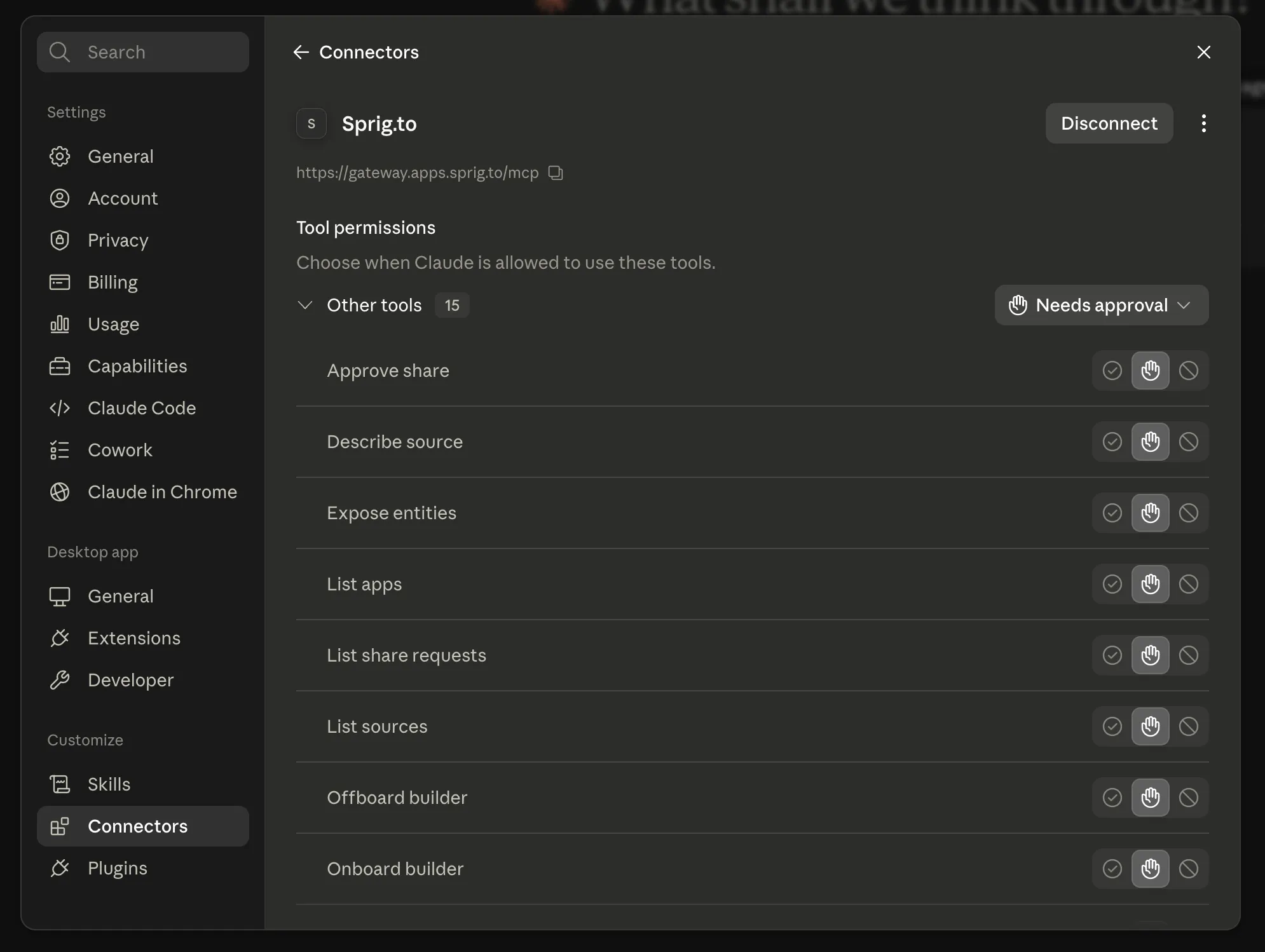1265x952 pixels.
Task: Open General under Desktop app
Action: (x=143, y=596)
